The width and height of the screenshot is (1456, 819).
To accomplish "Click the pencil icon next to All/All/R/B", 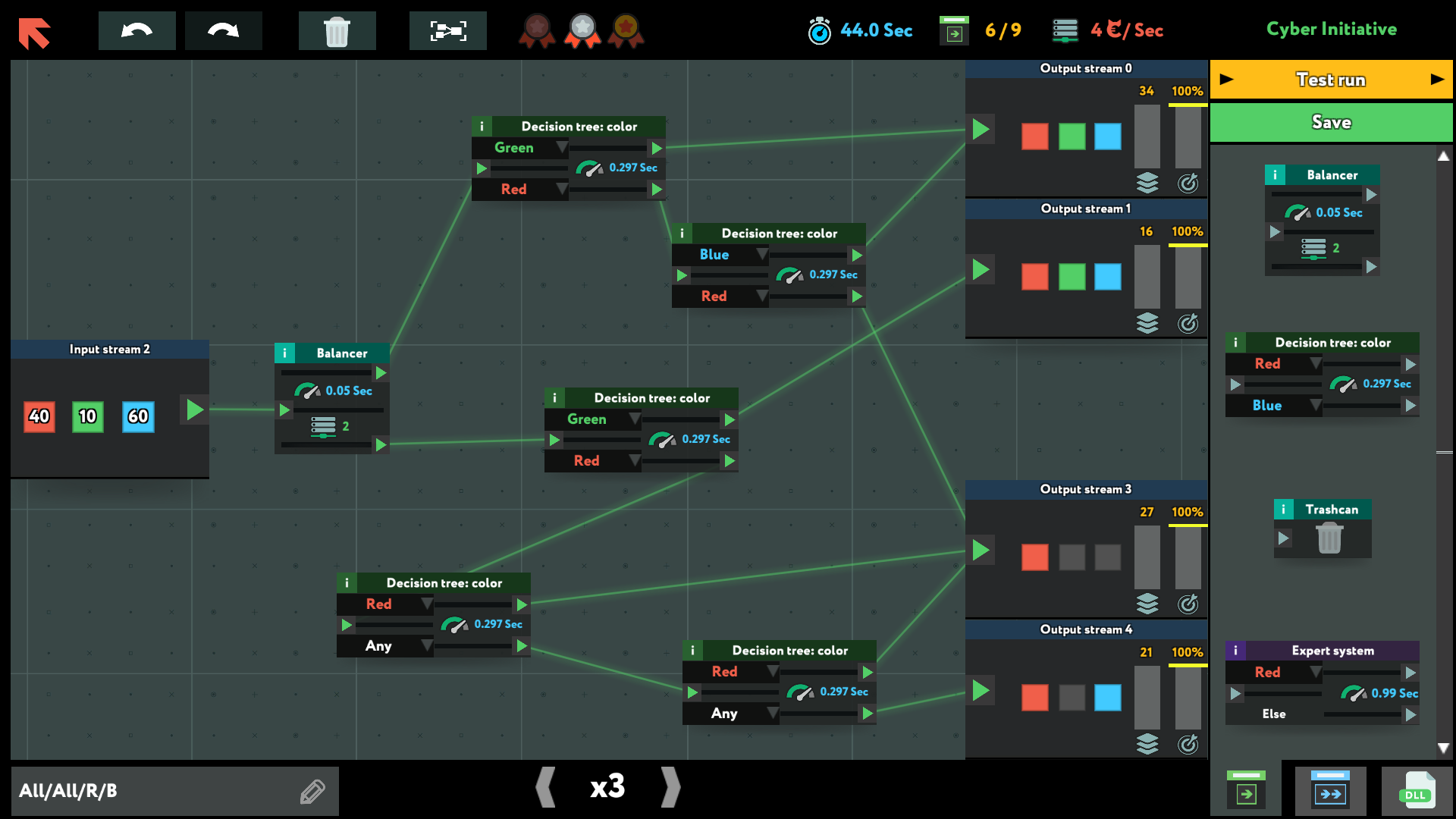I will pos(312,791).
